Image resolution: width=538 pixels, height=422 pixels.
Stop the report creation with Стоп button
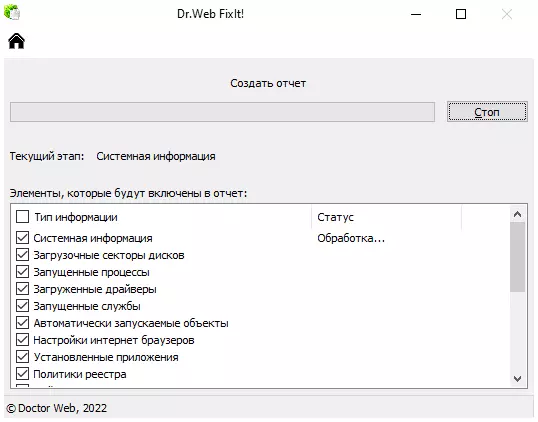[x=487, y=112]
